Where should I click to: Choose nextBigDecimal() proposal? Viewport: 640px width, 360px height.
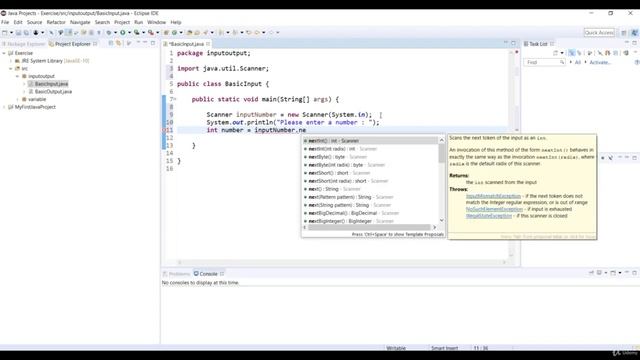370,213
